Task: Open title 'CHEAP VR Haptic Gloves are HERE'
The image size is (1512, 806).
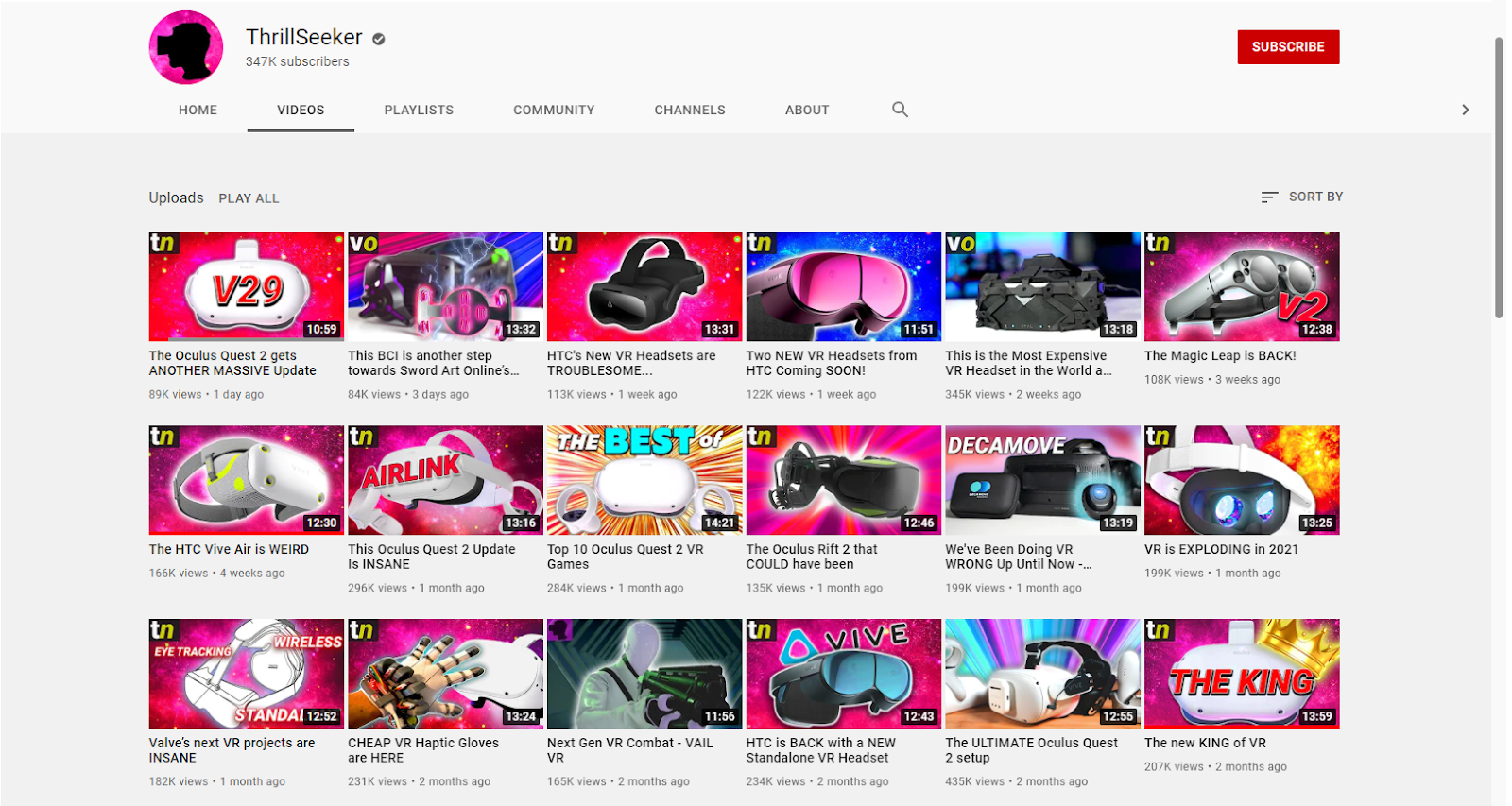Action: click(423, 750)
